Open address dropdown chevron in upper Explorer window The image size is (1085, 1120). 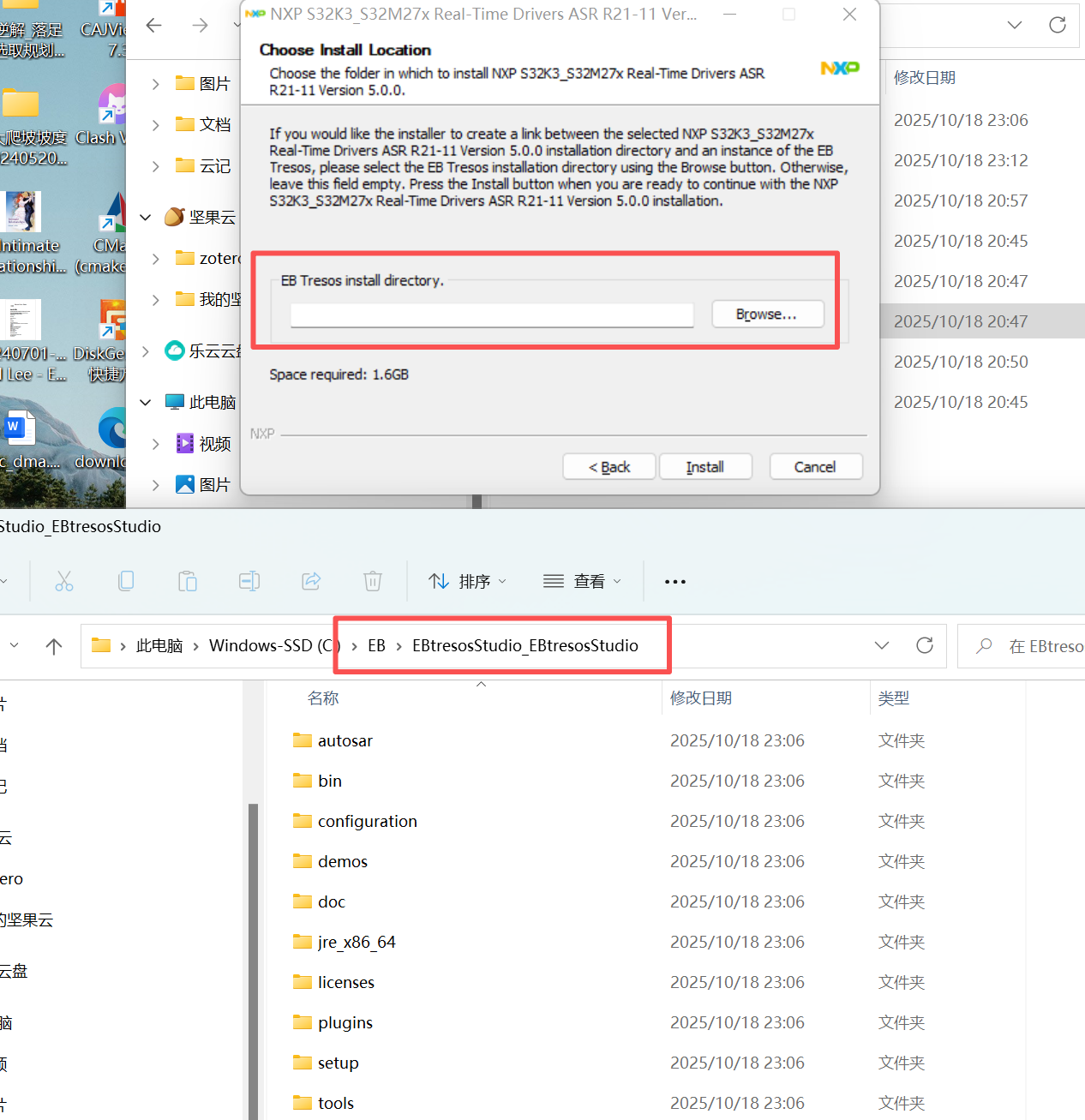point(1015,25)
